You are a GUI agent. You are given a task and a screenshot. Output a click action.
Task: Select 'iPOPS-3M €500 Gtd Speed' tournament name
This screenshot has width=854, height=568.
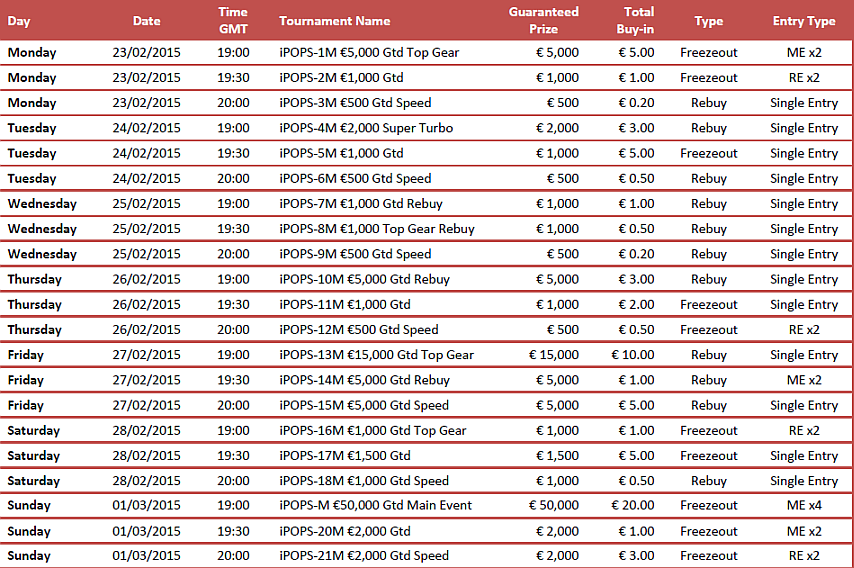click(355, 103)
